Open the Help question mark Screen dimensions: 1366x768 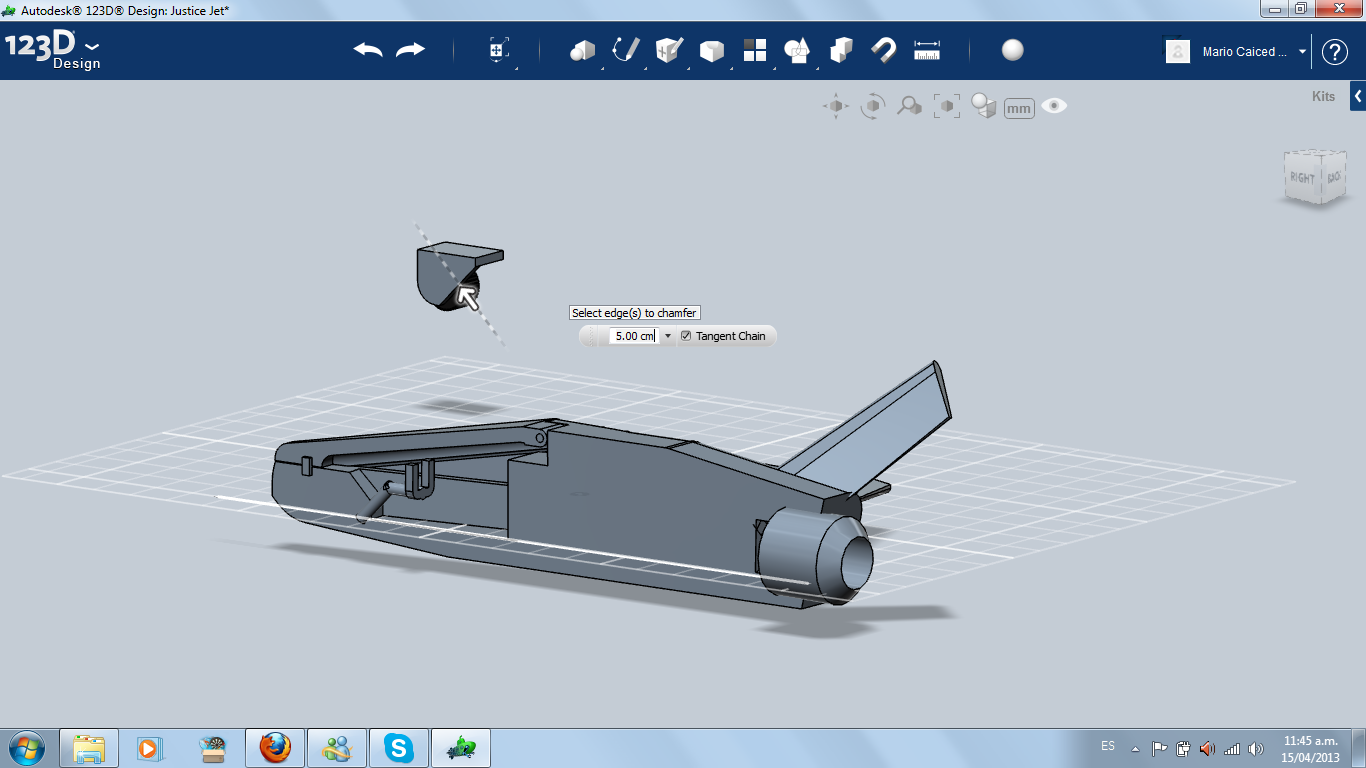pyautogui.click(x=1335, y=52)
